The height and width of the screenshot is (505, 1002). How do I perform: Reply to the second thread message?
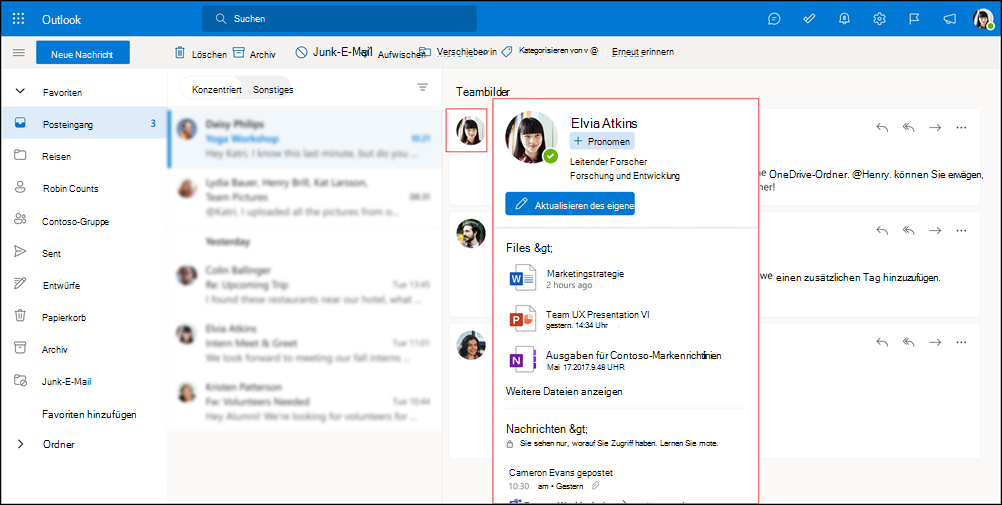coord(882,230)
